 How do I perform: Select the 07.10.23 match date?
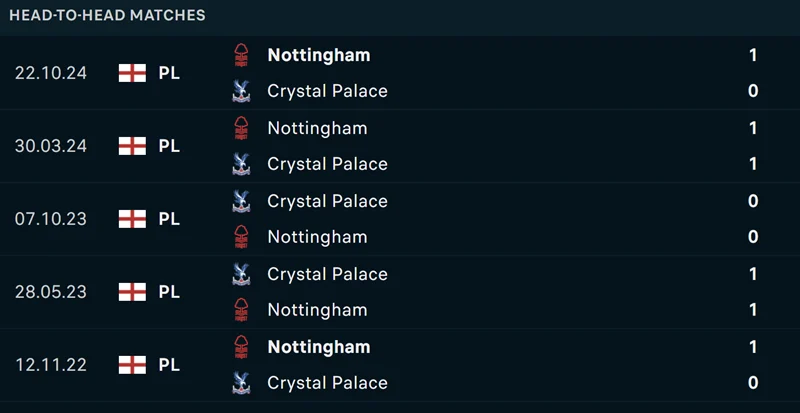51,219
